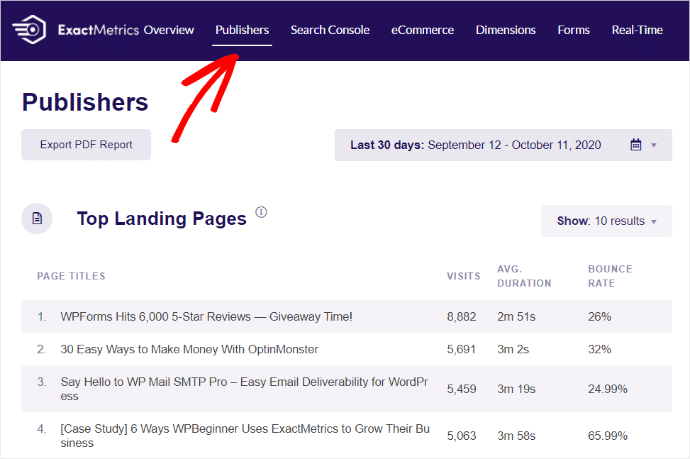This screenshot has height=459, width=690.
Task: Click the 32% bounce rate value
Action: tap(599, 349)
